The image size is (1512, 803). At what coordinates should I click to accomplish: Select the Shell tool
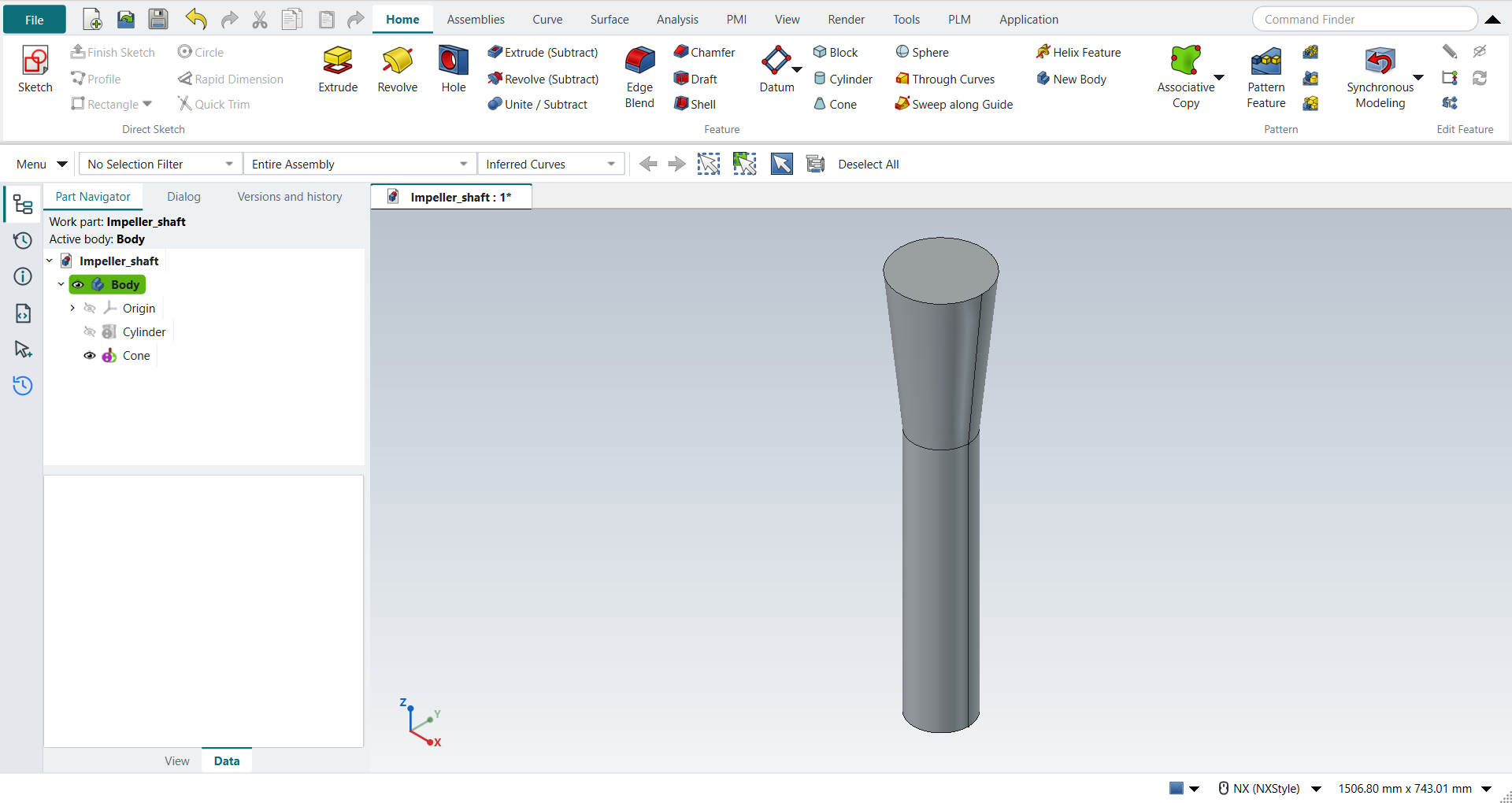coord(695,104)
